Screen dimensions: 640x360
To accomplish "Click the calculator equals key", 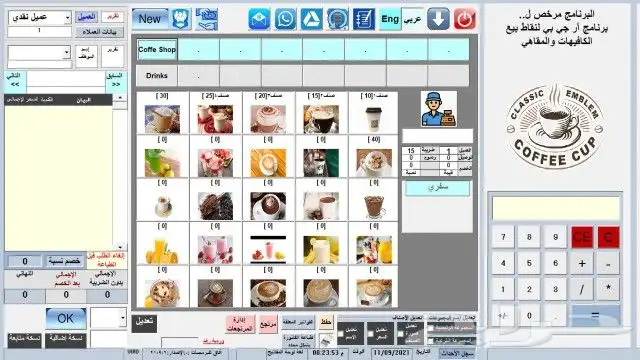I will pyautogui.click(x=595, y=315).
